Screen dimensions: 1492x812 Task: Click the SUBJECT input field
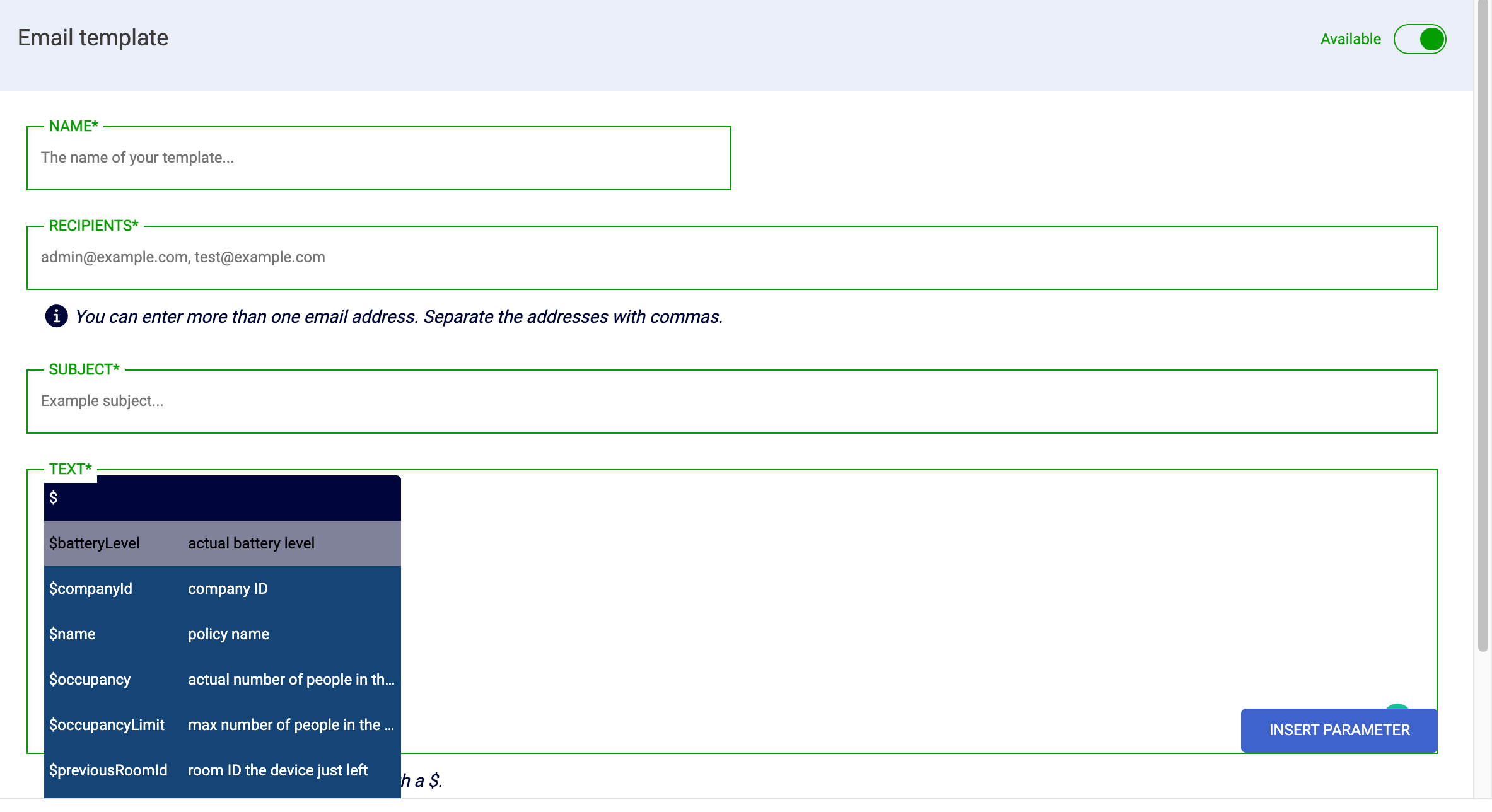point(731,401)
